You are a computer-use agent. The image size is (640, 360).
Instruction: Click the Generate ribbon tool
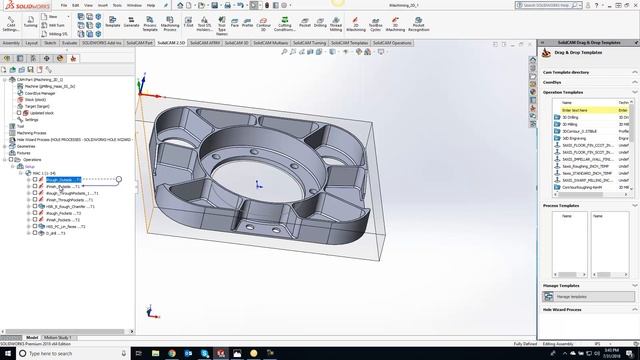click(131, 22)
